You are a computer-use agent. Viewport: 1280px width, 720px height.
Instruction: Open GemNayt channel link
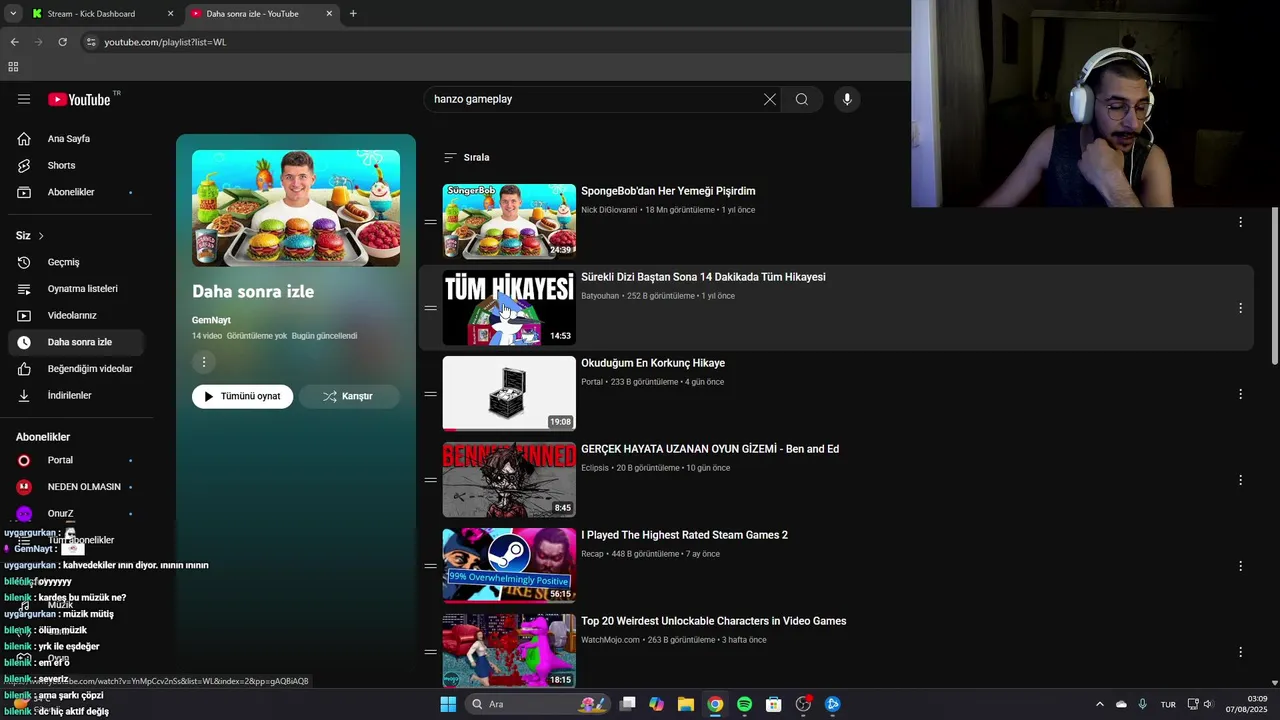[211, 320]
